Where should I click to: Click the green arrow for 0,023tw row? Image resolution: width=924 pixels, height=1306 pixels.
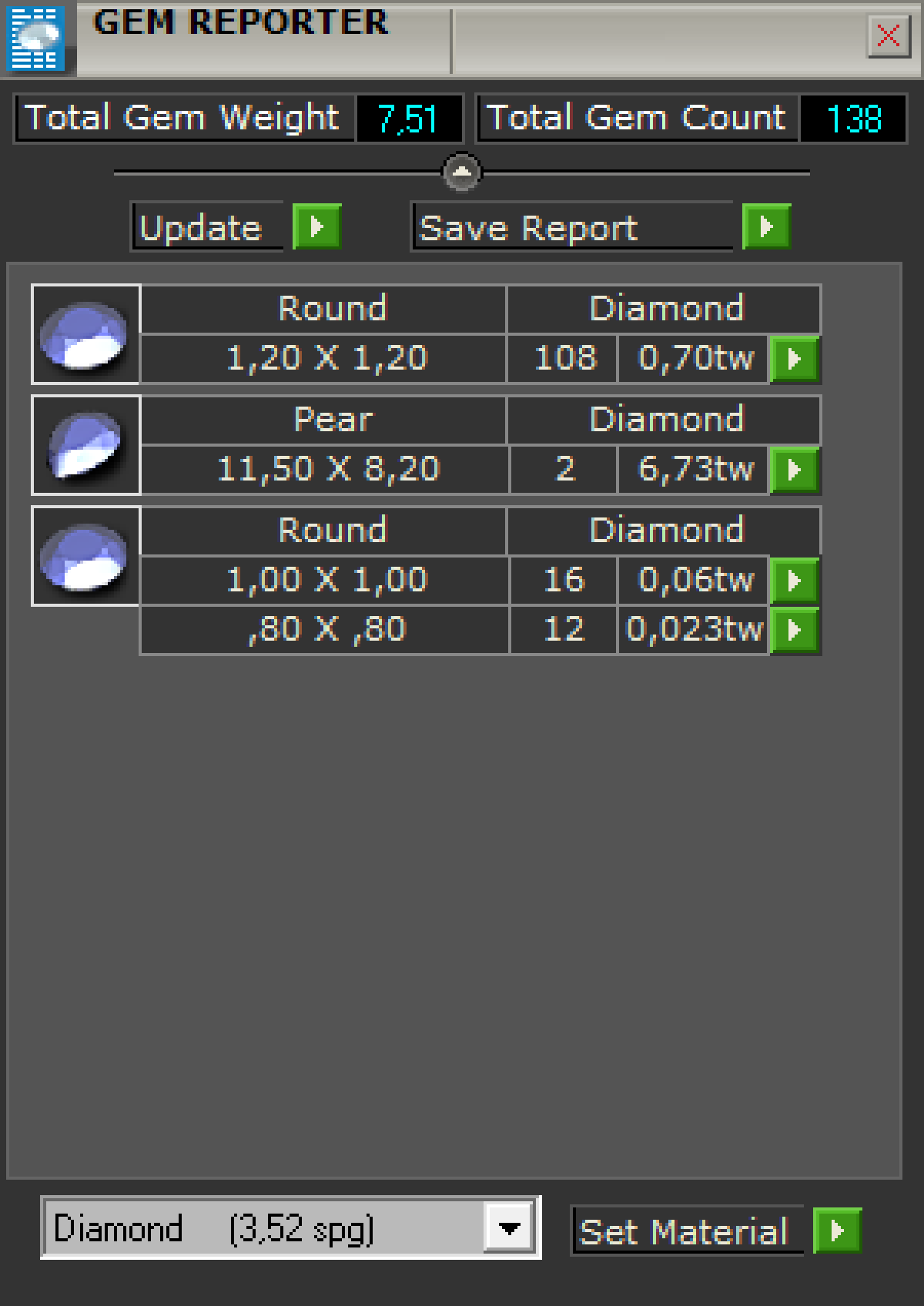(x=795, y=630)
